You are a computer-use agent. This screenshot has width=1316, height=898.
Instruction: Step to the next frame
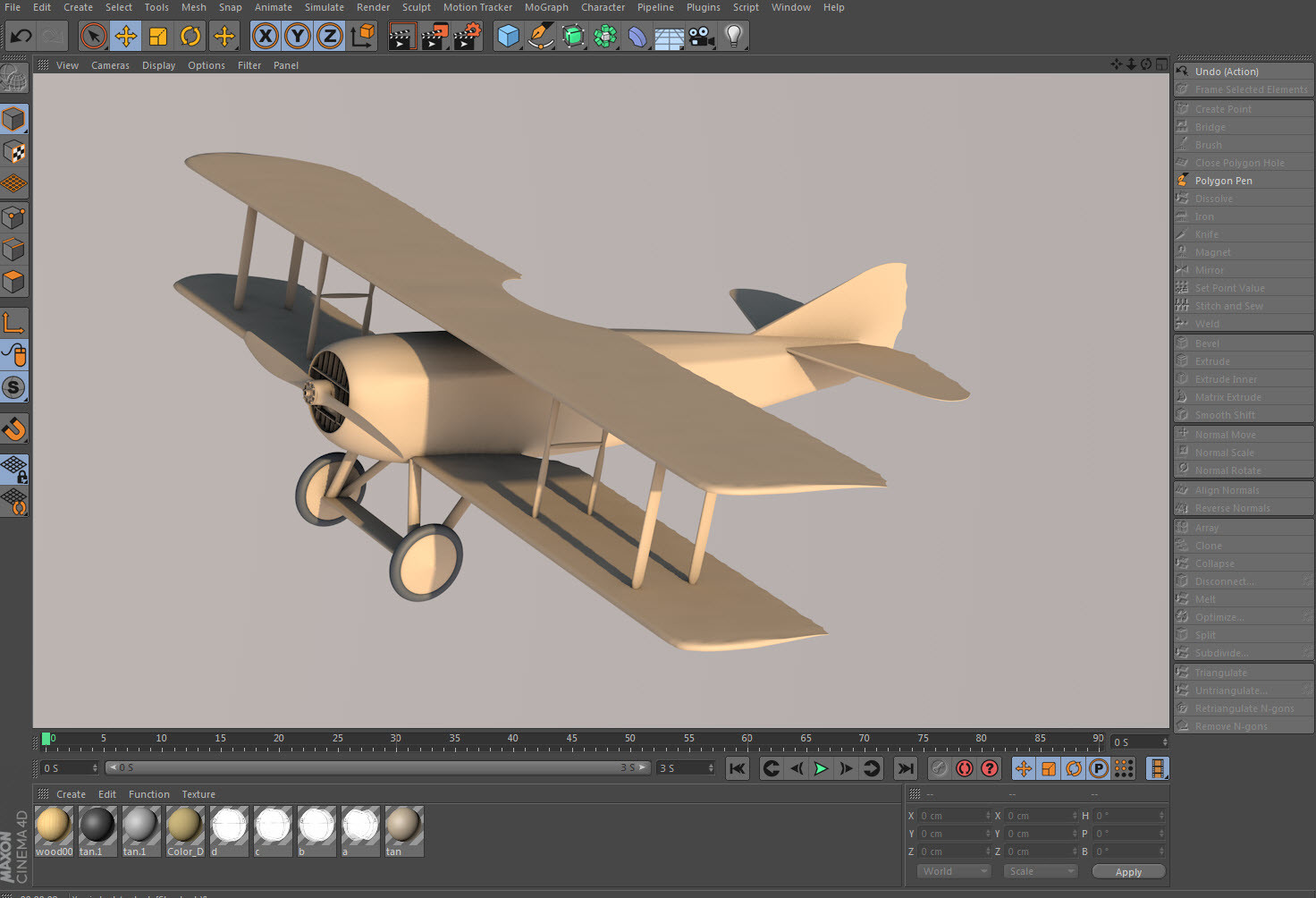tap(846, 768)
